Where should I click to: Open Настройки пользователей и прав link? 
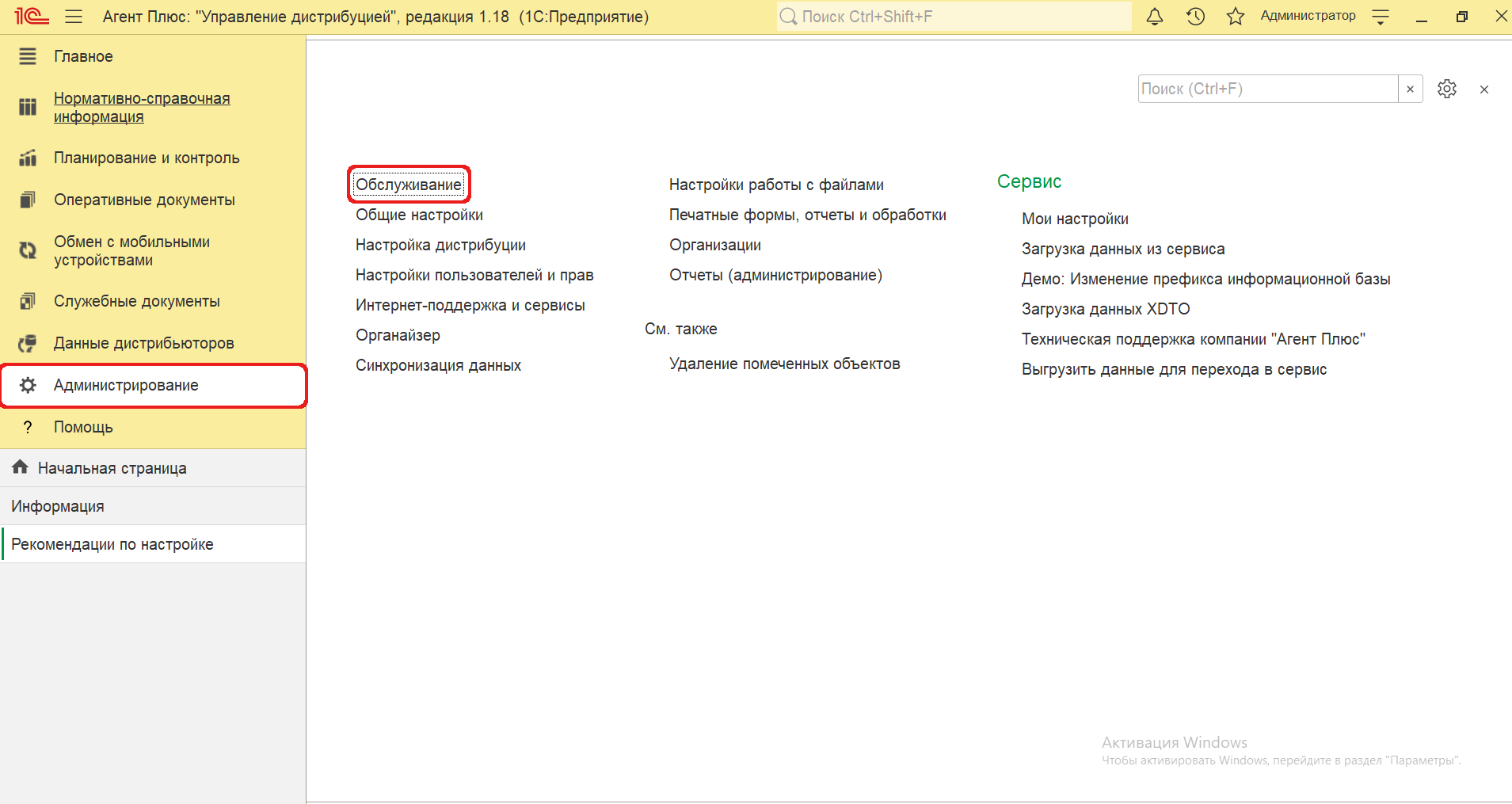tap(474, 275)
